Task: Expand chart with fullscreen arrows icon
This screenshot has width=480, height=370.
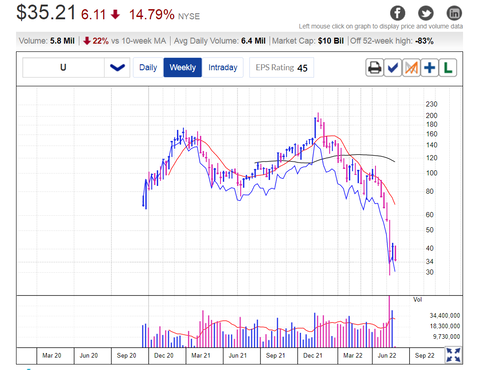Action: (453, 355)
